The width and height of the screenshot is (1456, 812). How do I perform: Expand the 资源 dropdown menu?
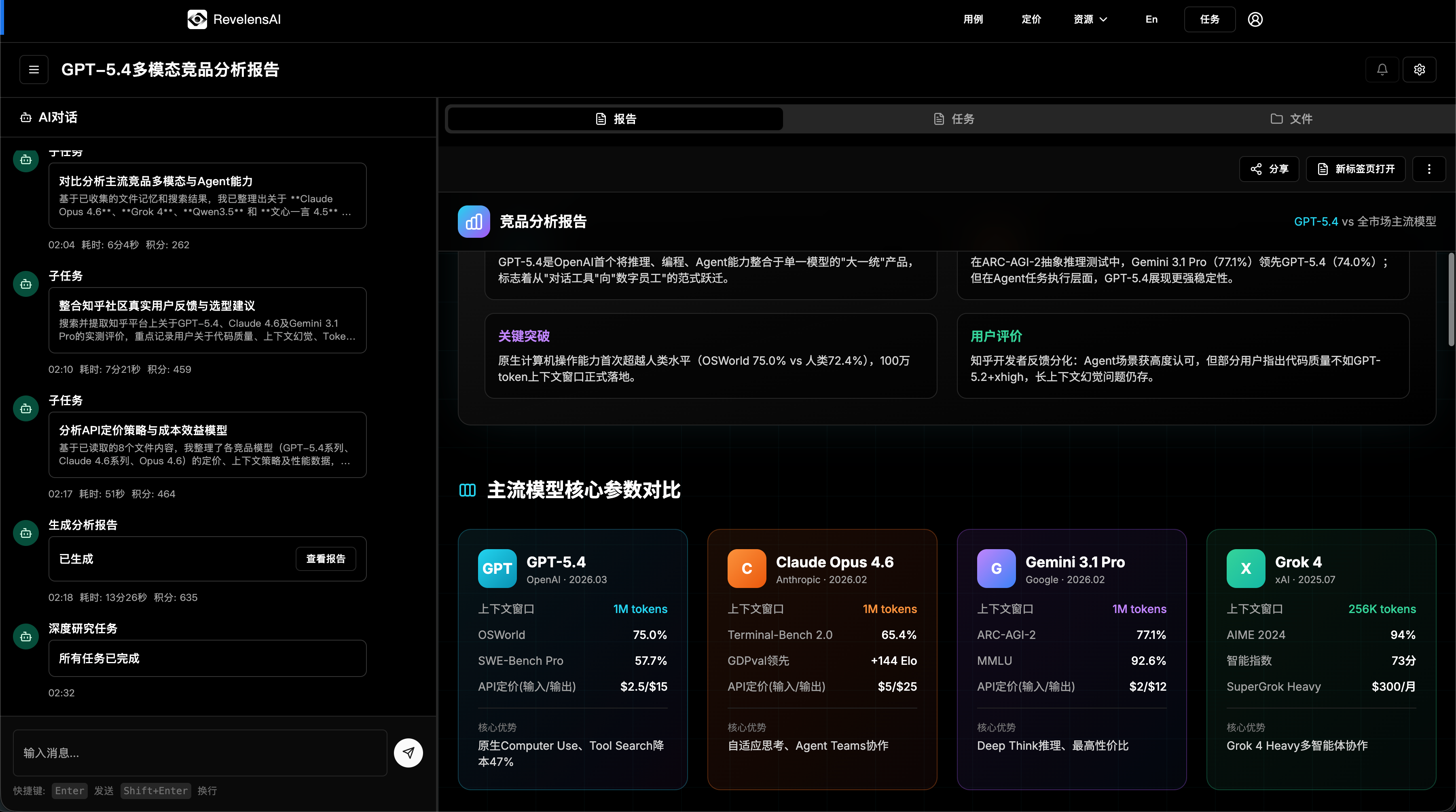[1090, 19]
